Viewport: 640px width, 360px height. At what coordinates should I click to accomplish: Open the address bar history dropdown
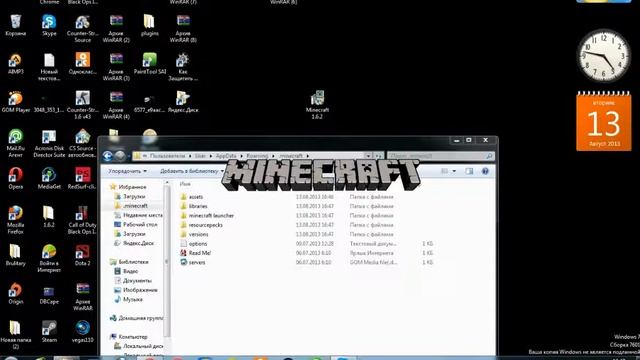click(368, 156)
